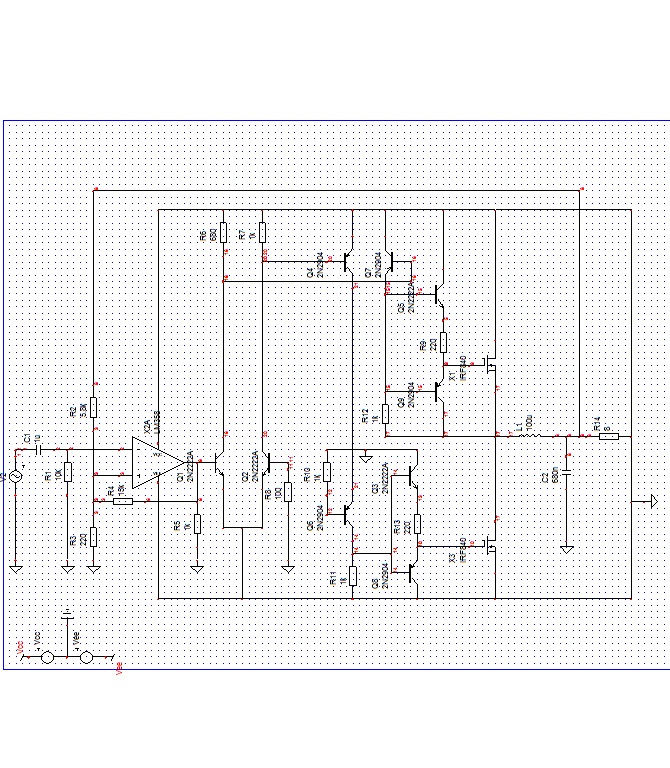Click resistor R12 1k symbol

[385, 414]
